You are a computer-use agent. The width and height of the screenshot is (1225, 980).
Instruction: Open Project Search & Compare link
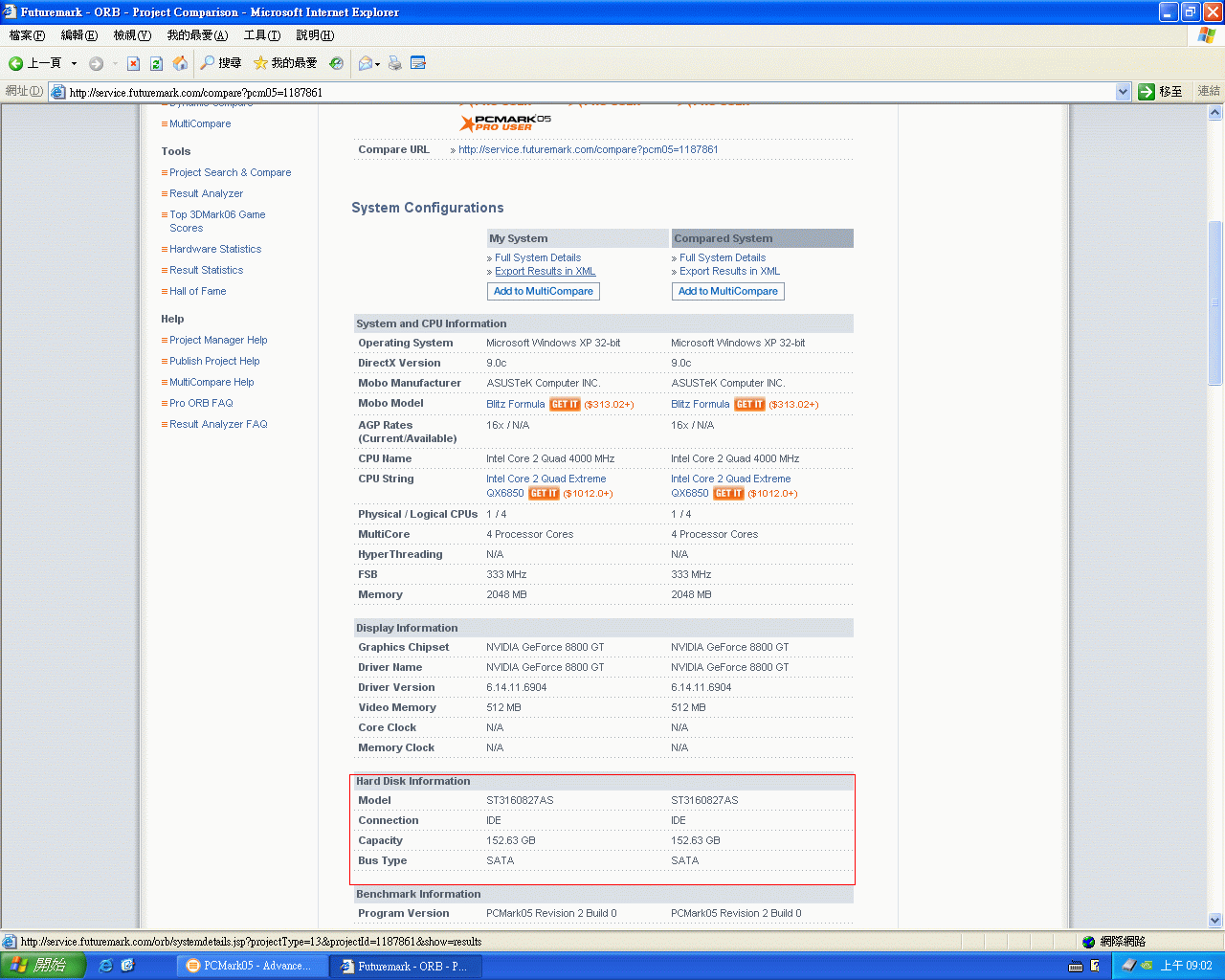tap(230, 172)
